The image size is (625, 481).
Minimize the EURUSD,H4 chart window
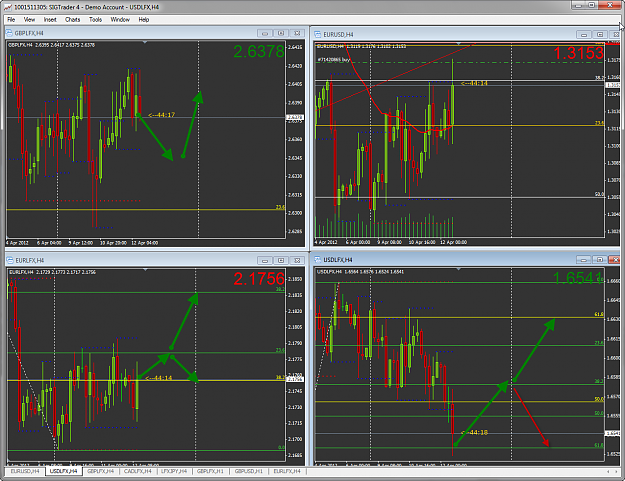(584, 35)
